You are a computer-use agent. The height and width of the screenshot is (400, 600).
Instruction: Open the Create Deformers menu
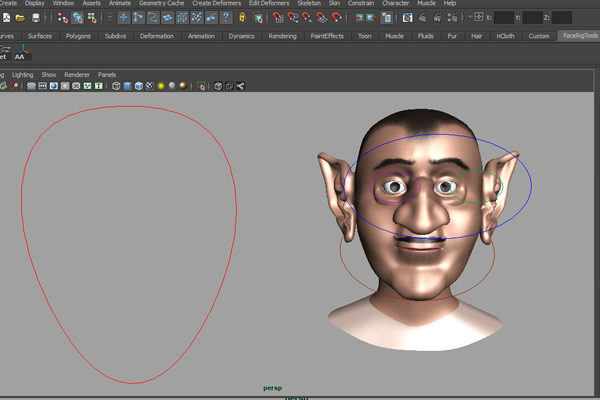click(217, 3)
